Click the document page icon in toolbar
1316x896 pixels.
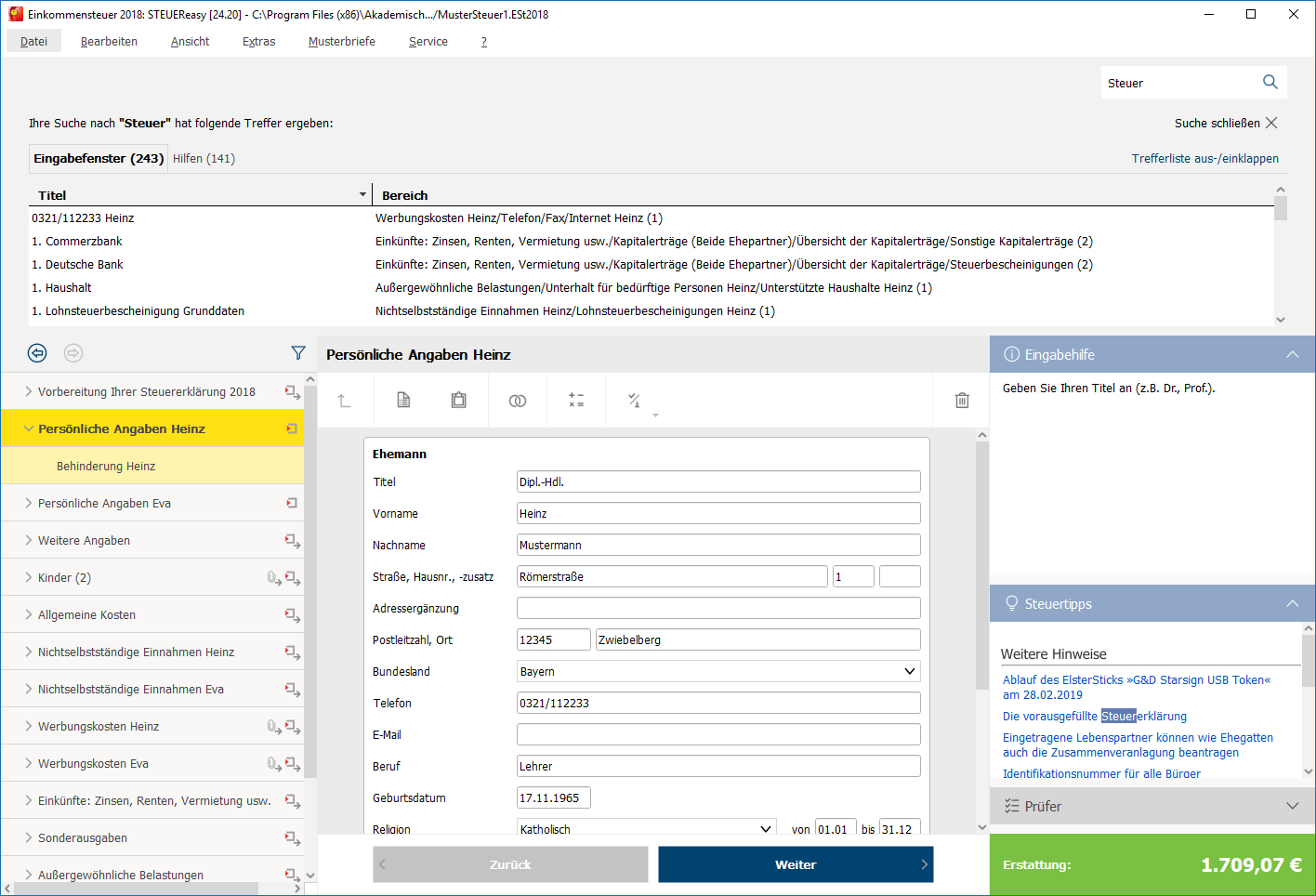[x=403, y=400]
